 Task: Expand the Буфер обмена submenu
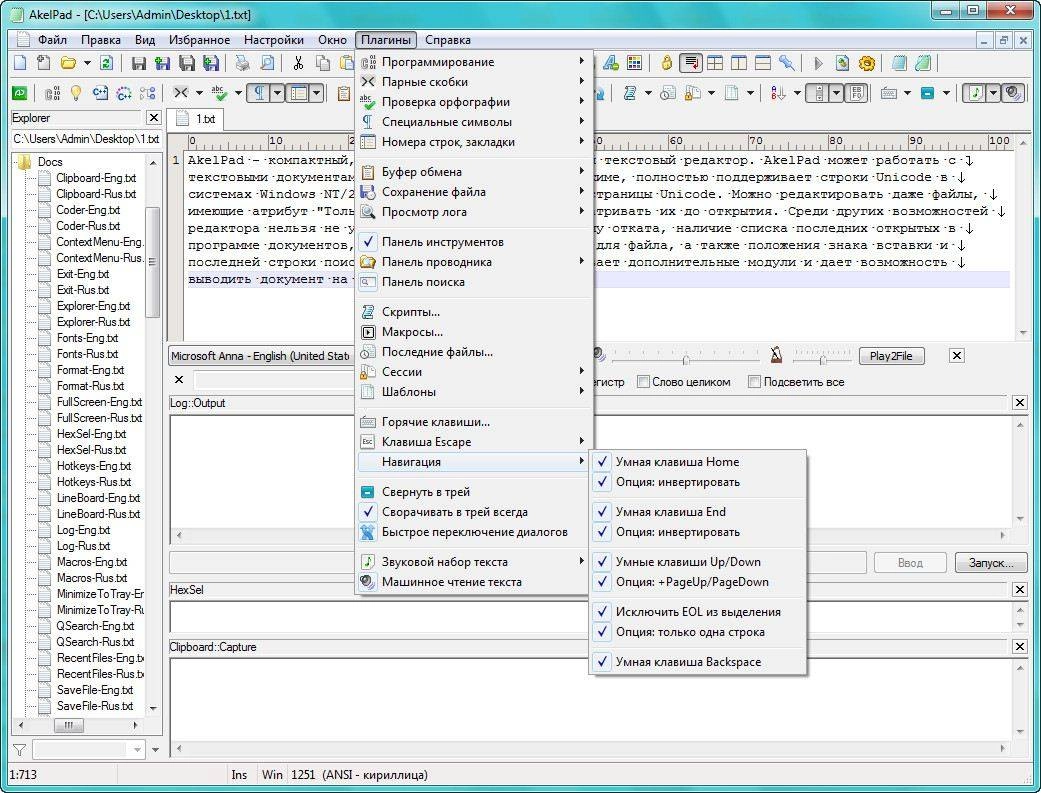(x=473, y=171)
